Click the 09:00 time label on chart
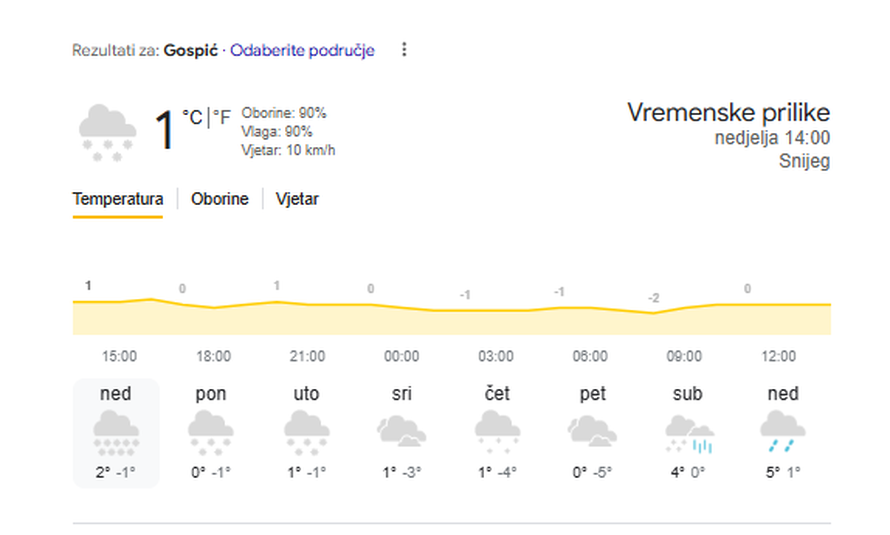Screen dimensions: 890x535 pyautogui.click(x=684, y=356)
